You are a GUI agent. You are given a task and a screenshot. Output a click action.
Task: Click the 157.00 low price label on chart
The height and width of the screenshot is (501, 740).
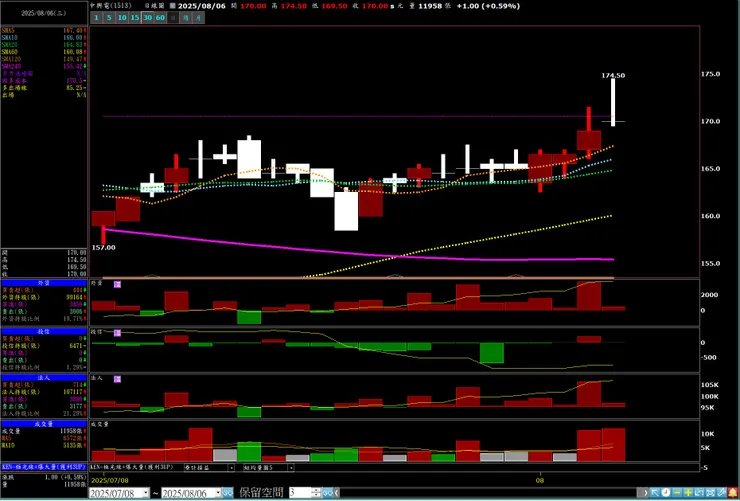(x=103, y=247)
